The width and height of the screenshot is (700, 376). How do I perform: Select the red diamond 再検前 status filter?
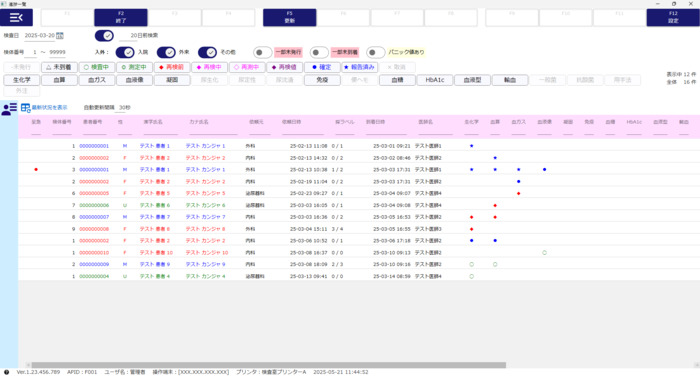click(172, 67)
